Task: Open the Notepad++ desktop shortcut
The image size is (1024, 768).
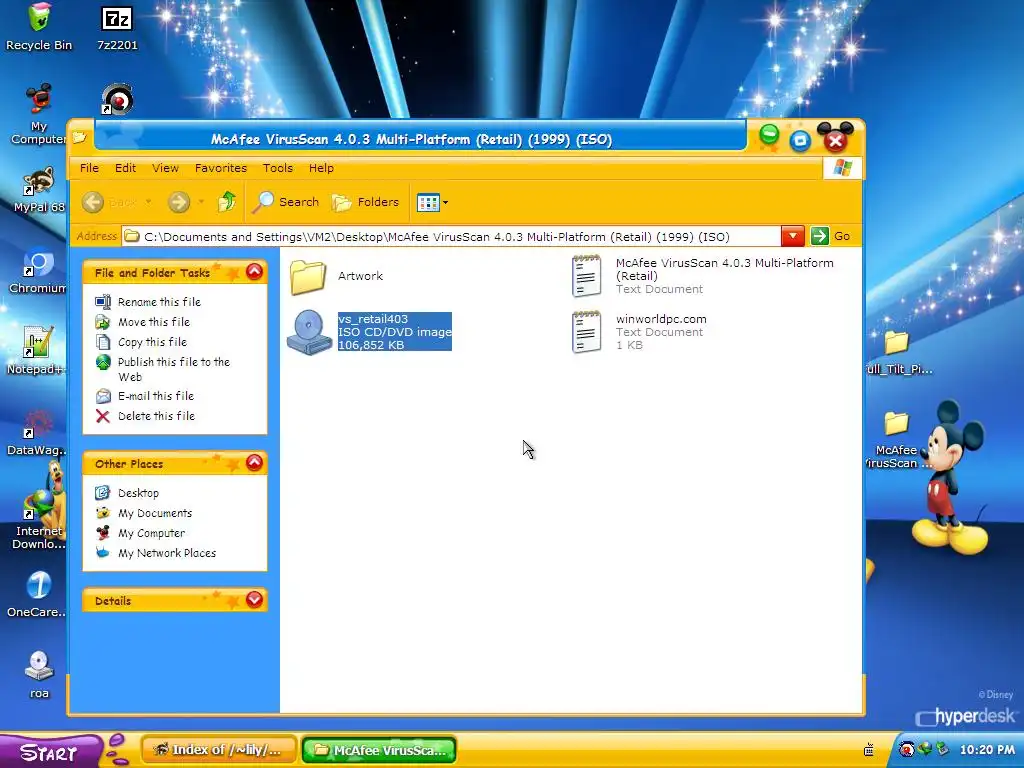Action: click(37, 351)
